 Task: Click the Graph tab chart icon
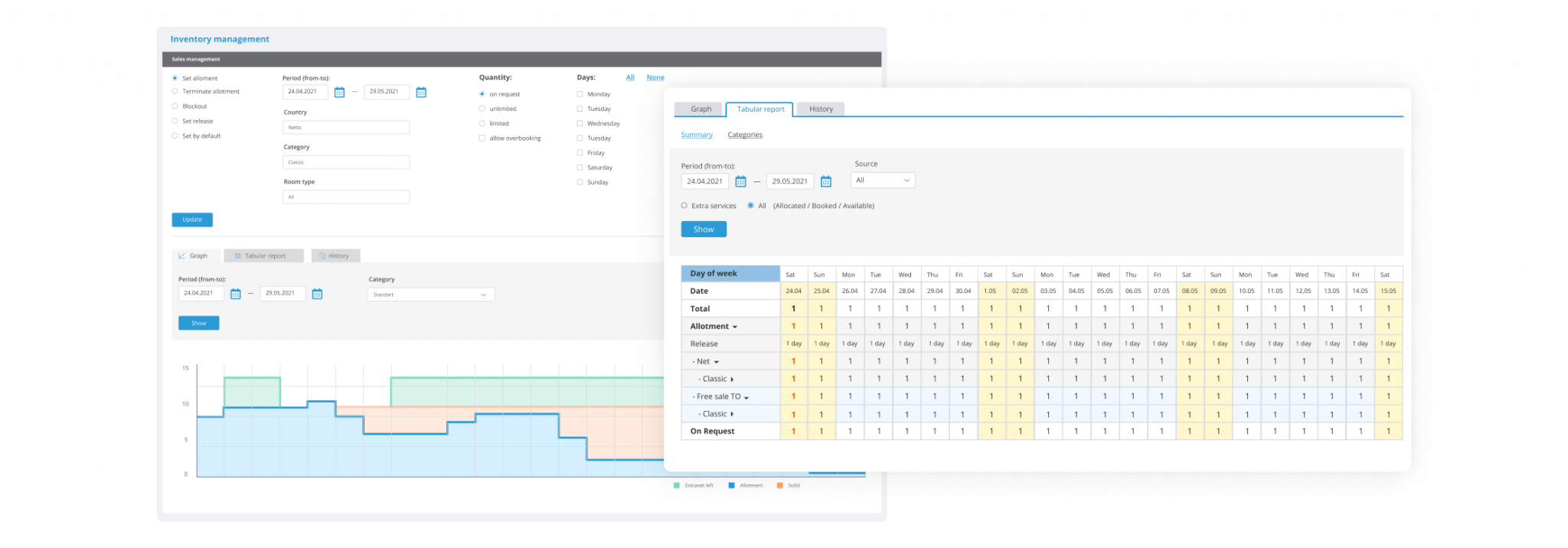click(182, 256)
